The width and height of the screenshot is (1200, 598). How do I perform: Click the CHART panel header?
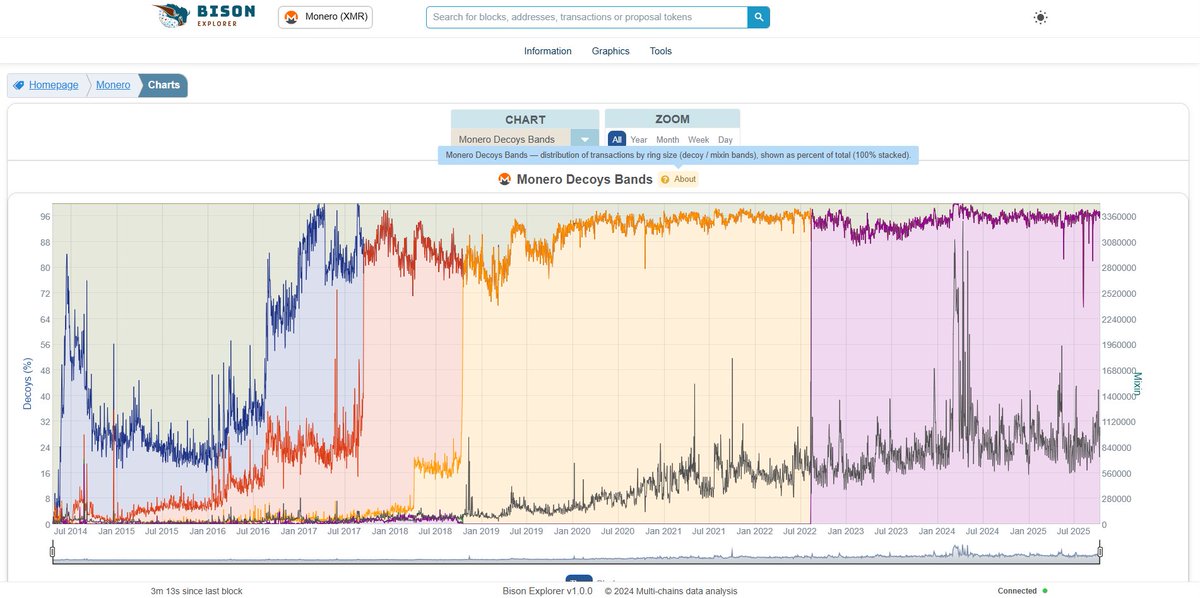point(525,120)
